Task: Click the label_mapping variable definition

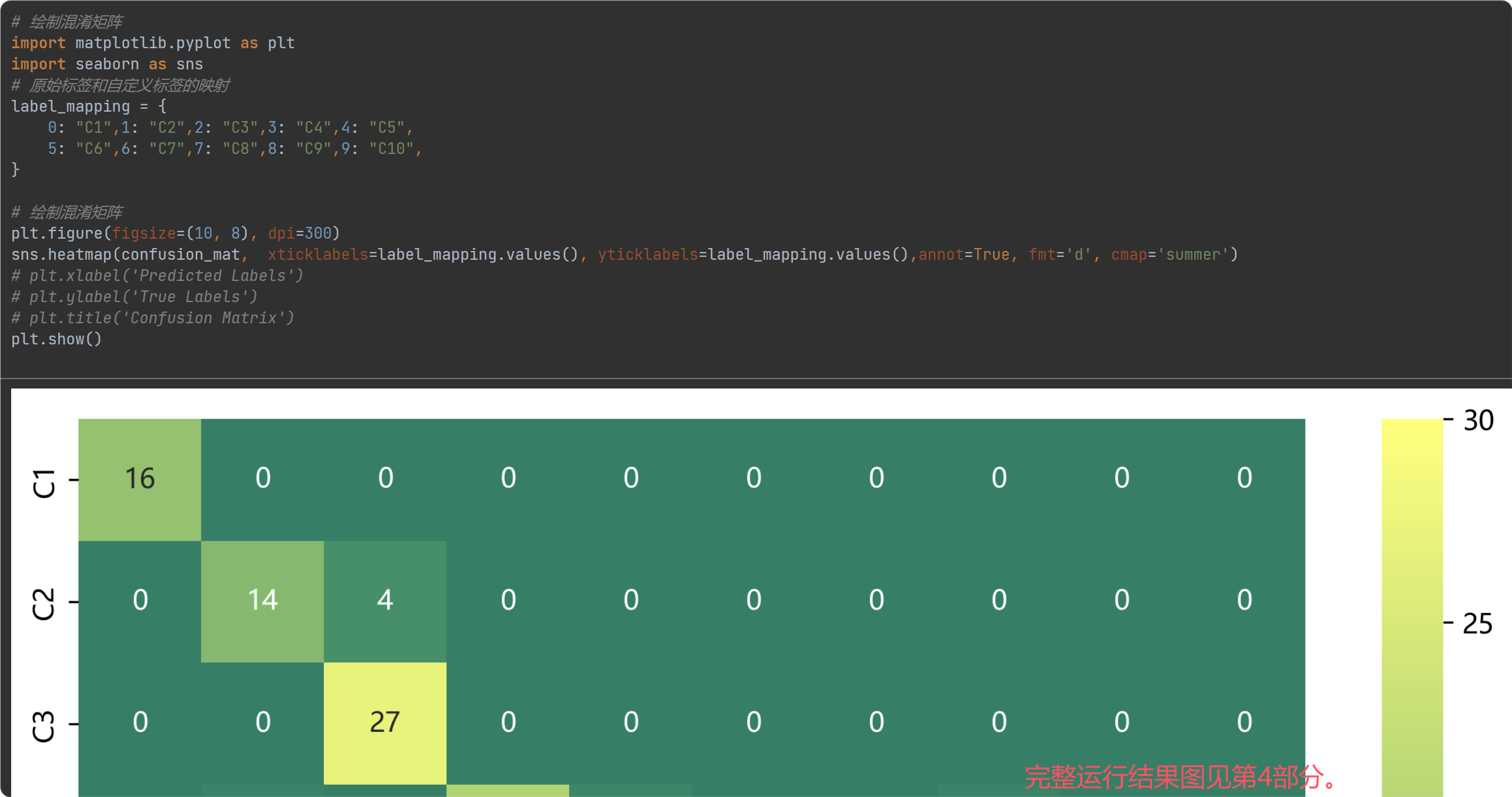Action: click(70, 106)
